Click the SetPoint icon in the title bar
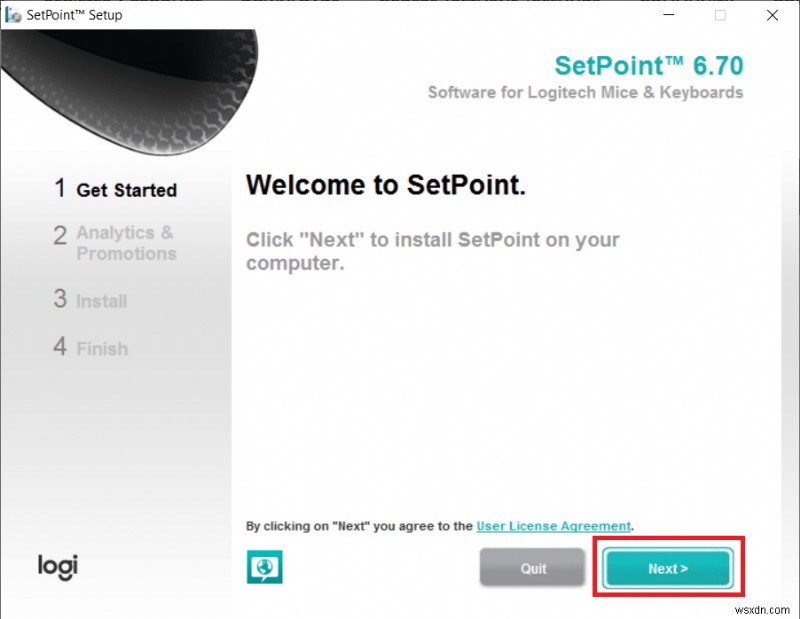Viewport: 800px width, 619px height. 14,15
